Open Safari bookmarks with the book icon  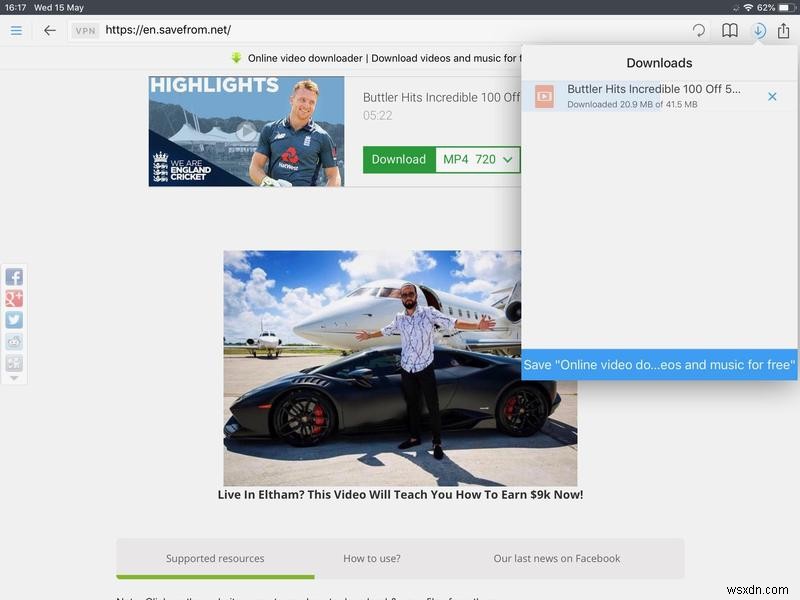(729, 31)
